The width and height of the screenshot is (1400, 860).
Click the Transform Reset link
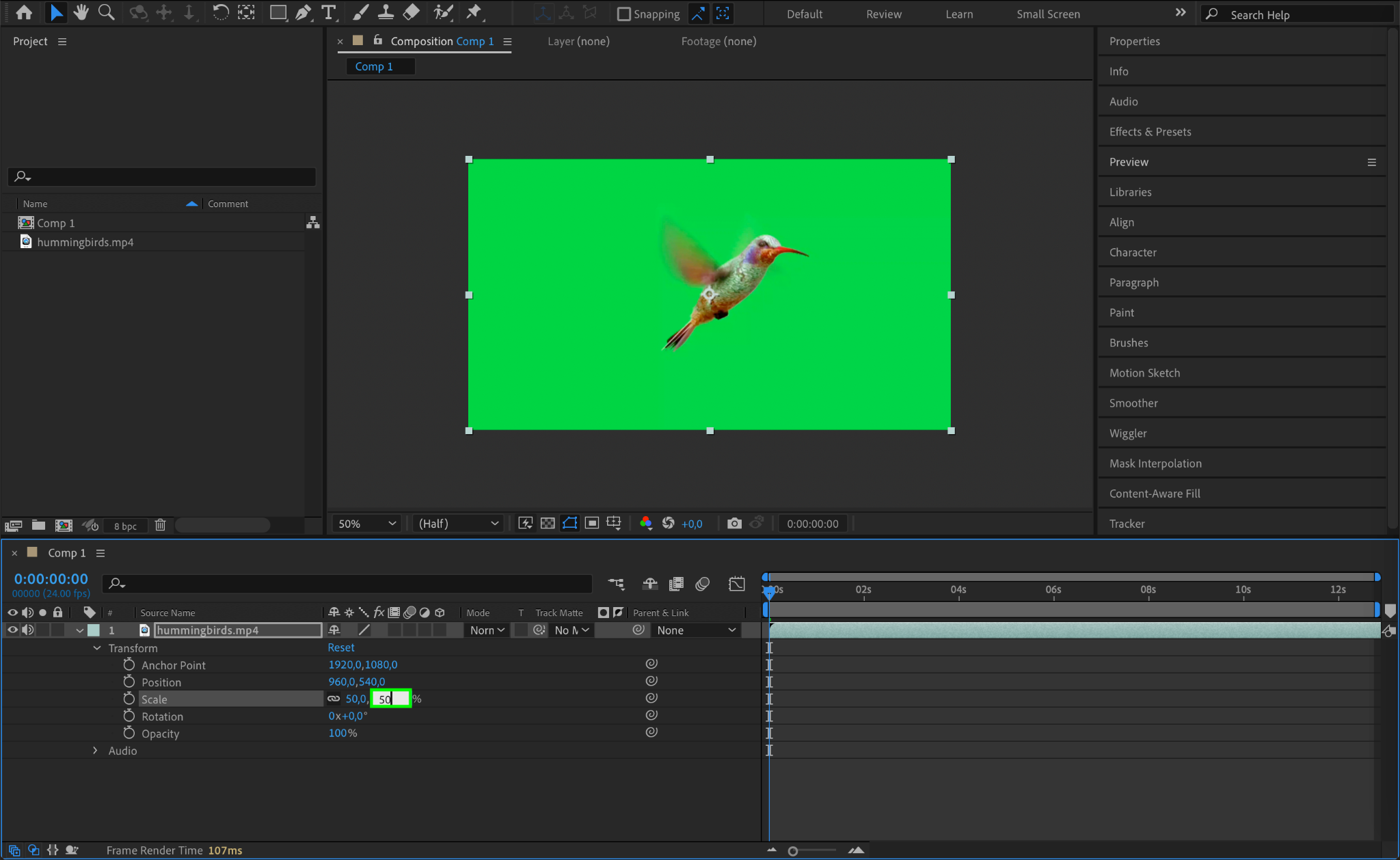tap(340, 647)
